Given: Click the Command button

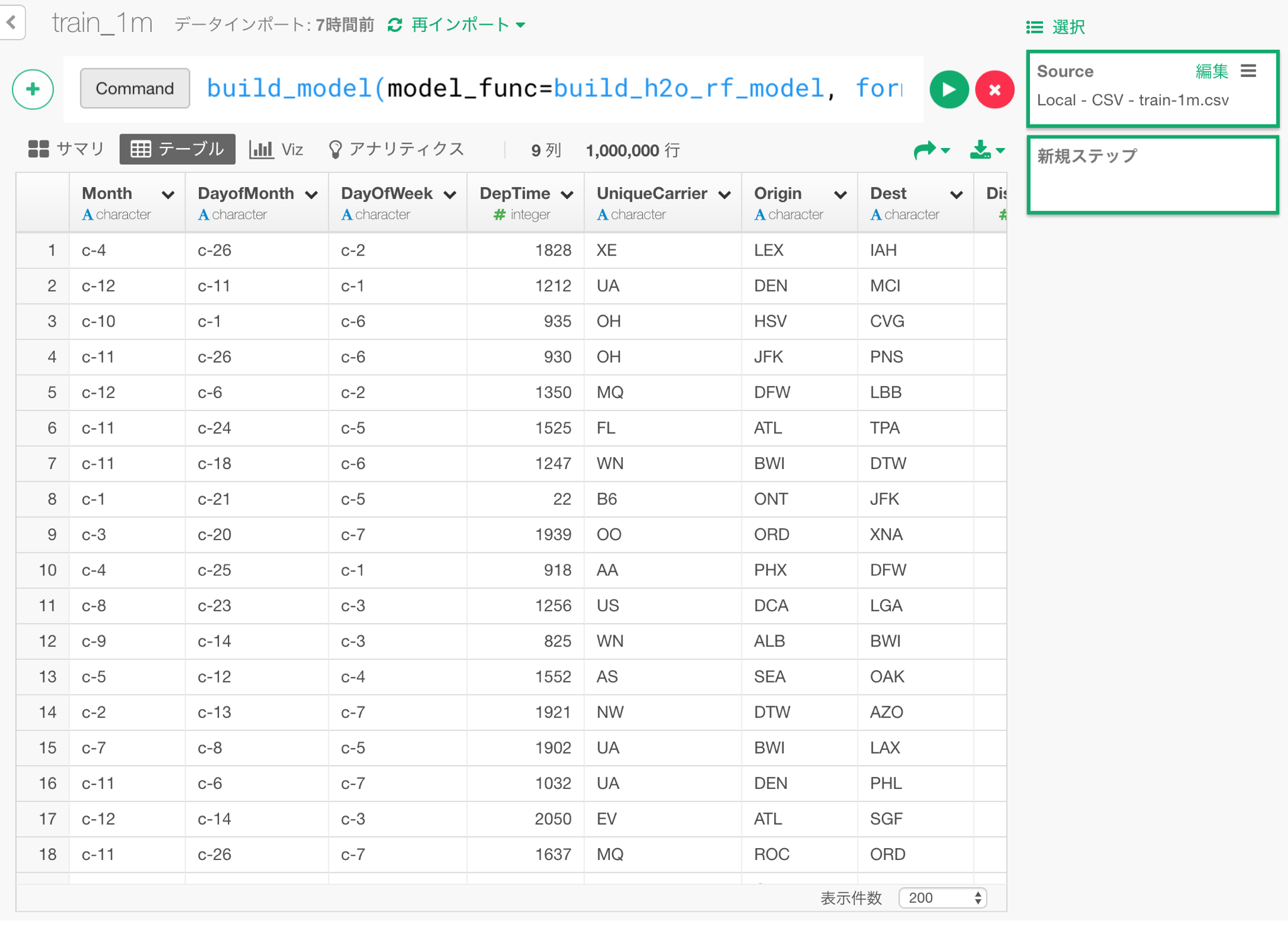Looking at the screenshot, I should click(135, 88).
